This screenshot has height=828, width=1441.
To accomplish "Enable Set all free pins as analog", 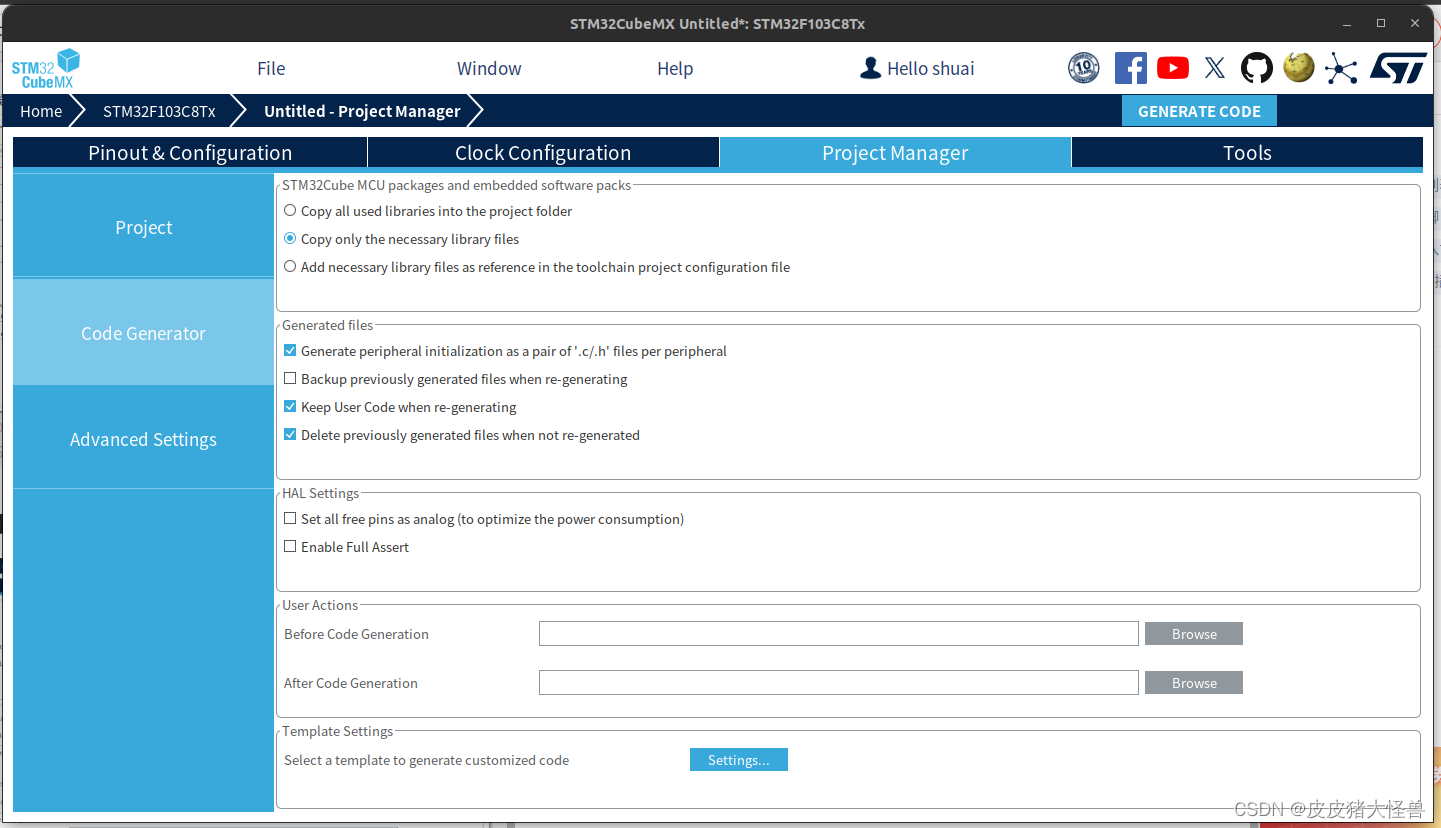I will [290, 519].
